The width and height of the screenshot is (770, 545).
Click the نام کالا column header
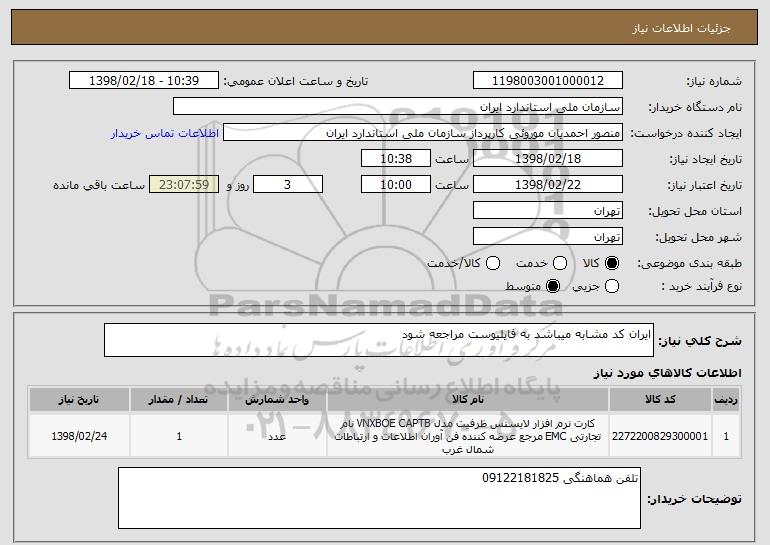pos(468,400)
